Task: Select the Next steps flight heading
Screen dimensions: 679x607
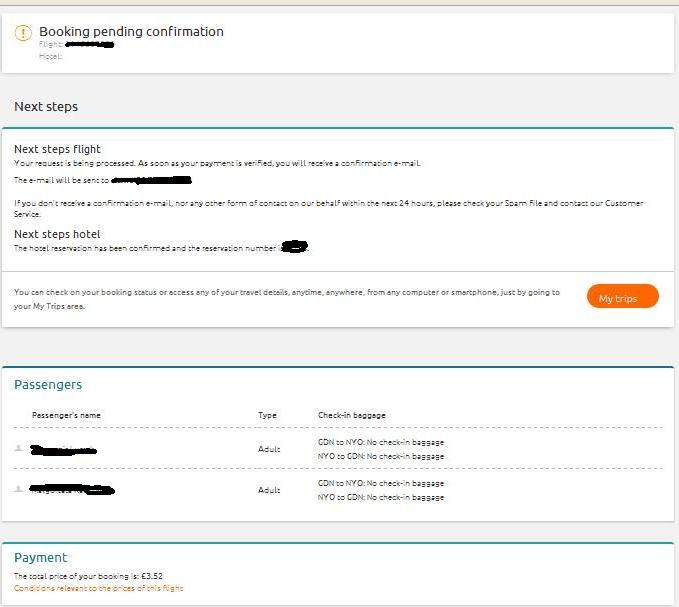Action: coord(57,149)
